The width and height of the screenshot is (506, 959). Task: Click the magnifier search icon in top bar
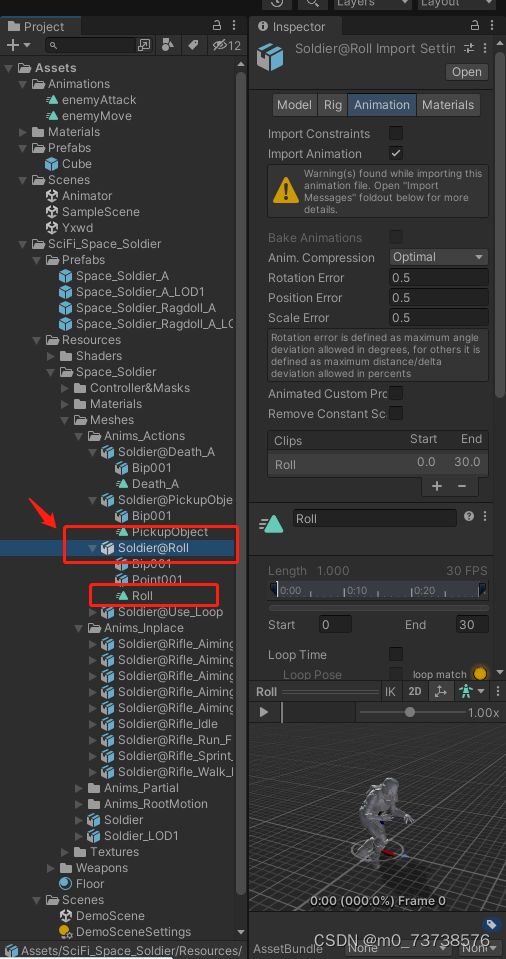click(x=313, y=3)
